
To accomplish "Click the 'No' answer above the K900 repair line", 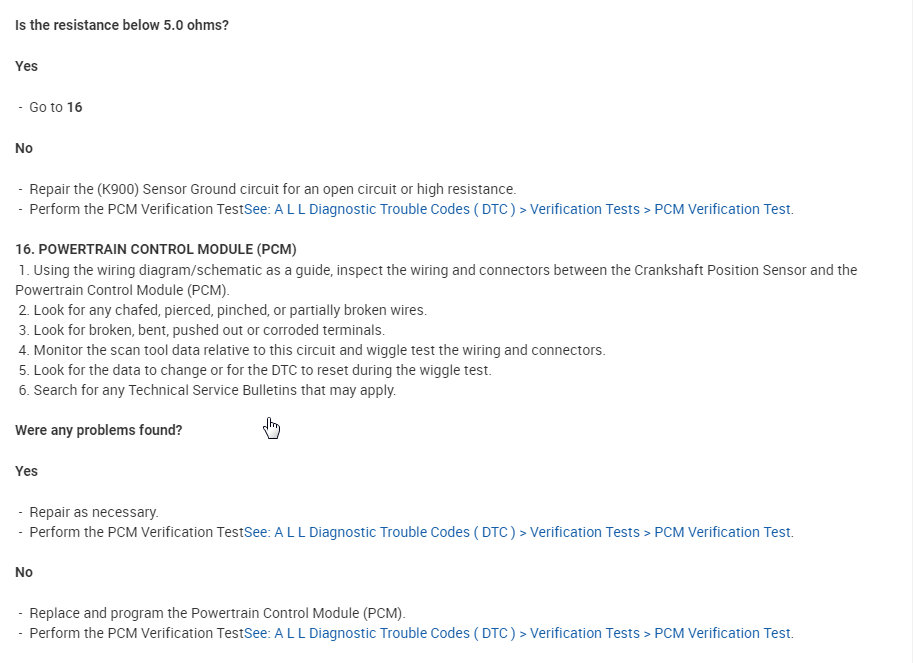I will tap(24, 148).
